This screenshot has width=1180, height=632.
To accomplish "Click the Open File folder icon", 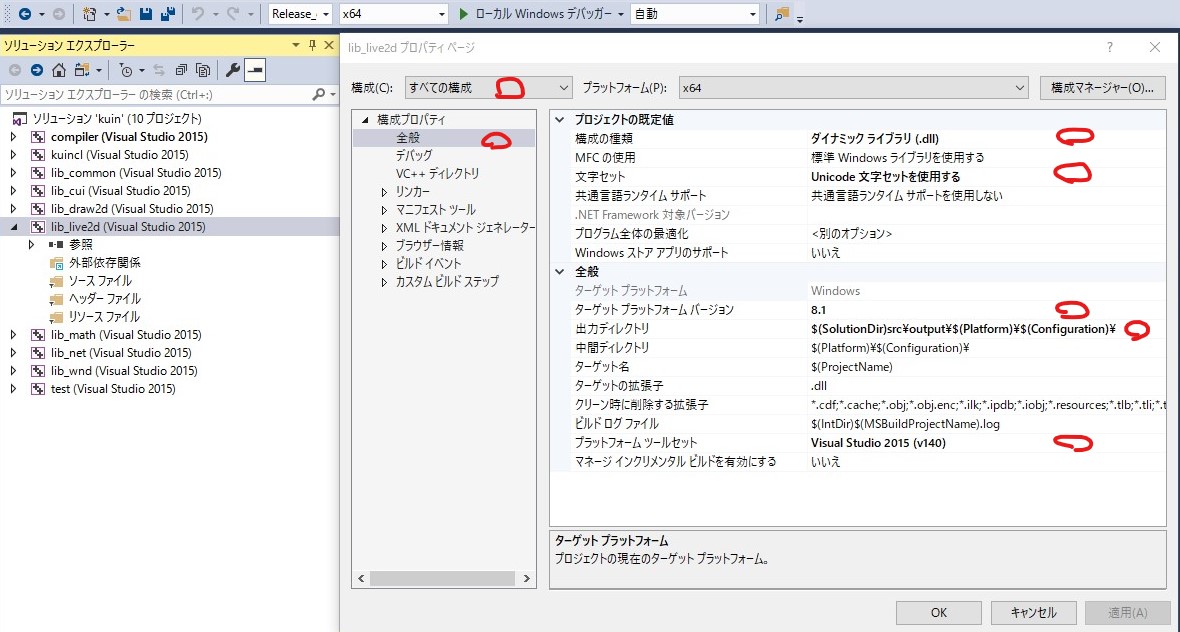I will click(124, 14).
